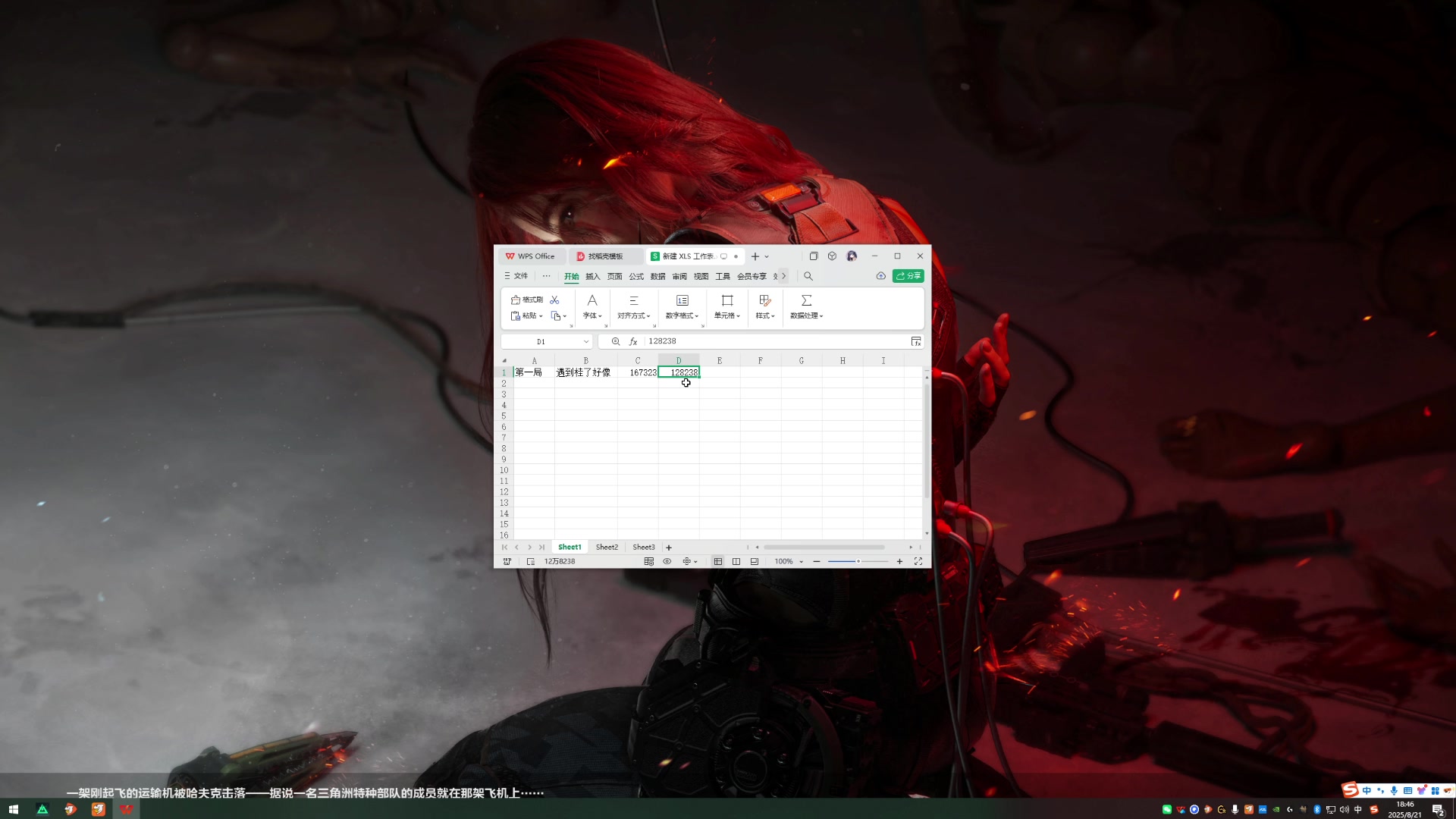Select cell B1 with 遇到桂了好像

click(585, 372)
